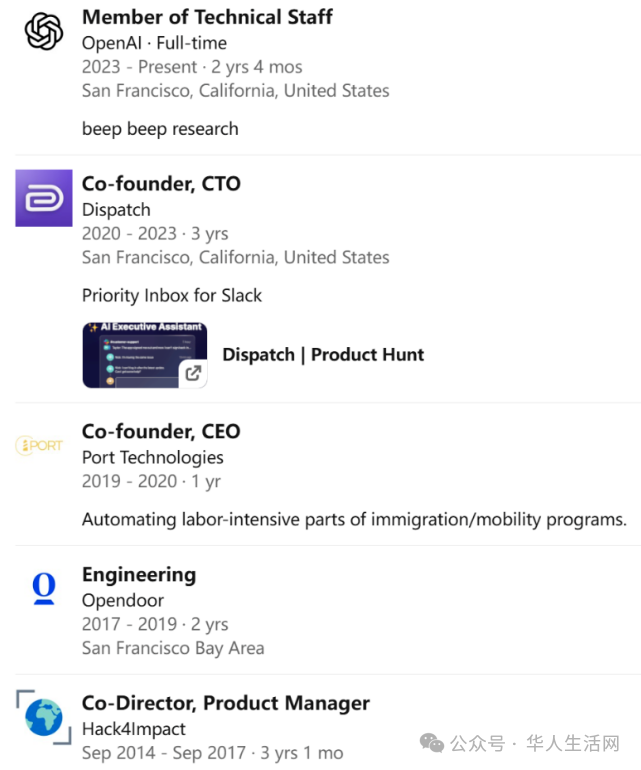641x770 pixels.
Task: Open the Dispatch | Product Hunt link
Action: click(323, 355)
